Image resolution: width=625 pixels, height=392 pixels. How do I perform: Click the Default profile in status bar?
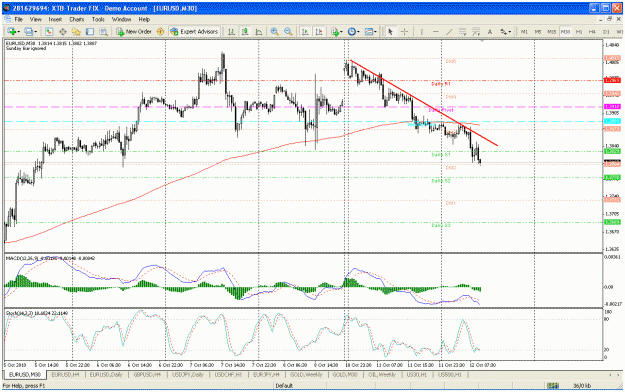coord(284,386)
